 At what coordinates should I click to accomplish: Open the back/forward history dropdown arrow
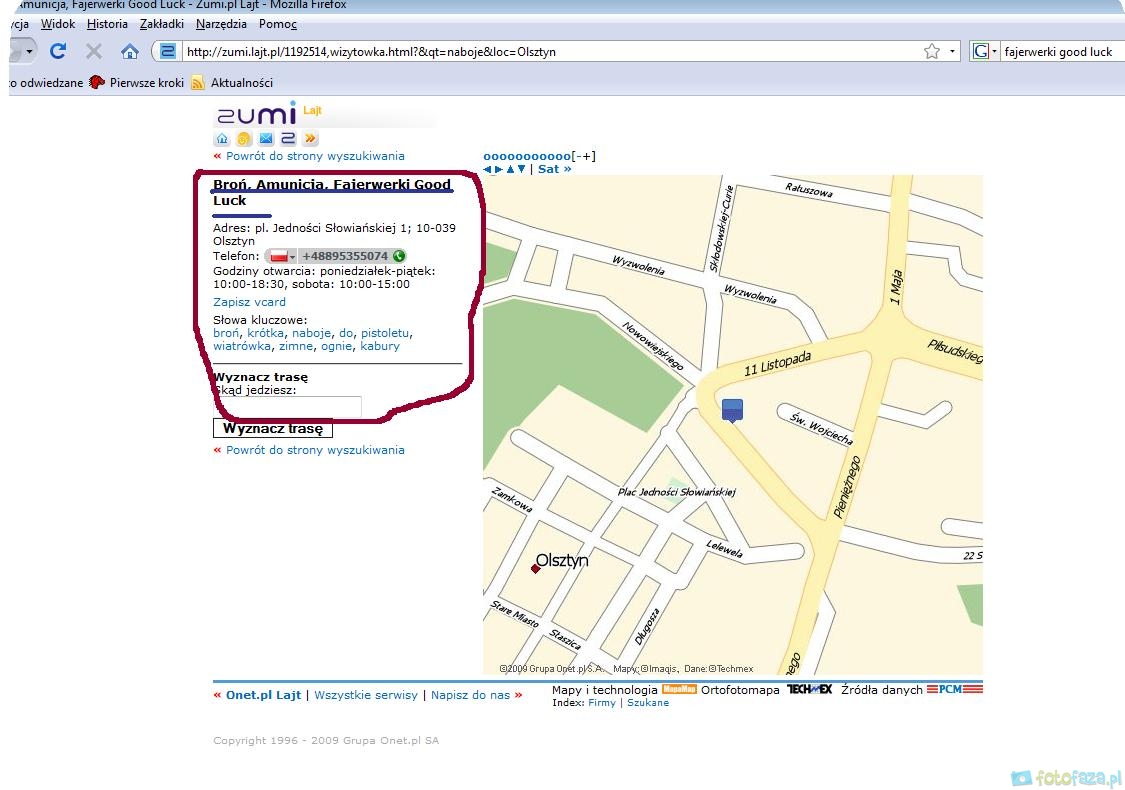coord(29,51)
